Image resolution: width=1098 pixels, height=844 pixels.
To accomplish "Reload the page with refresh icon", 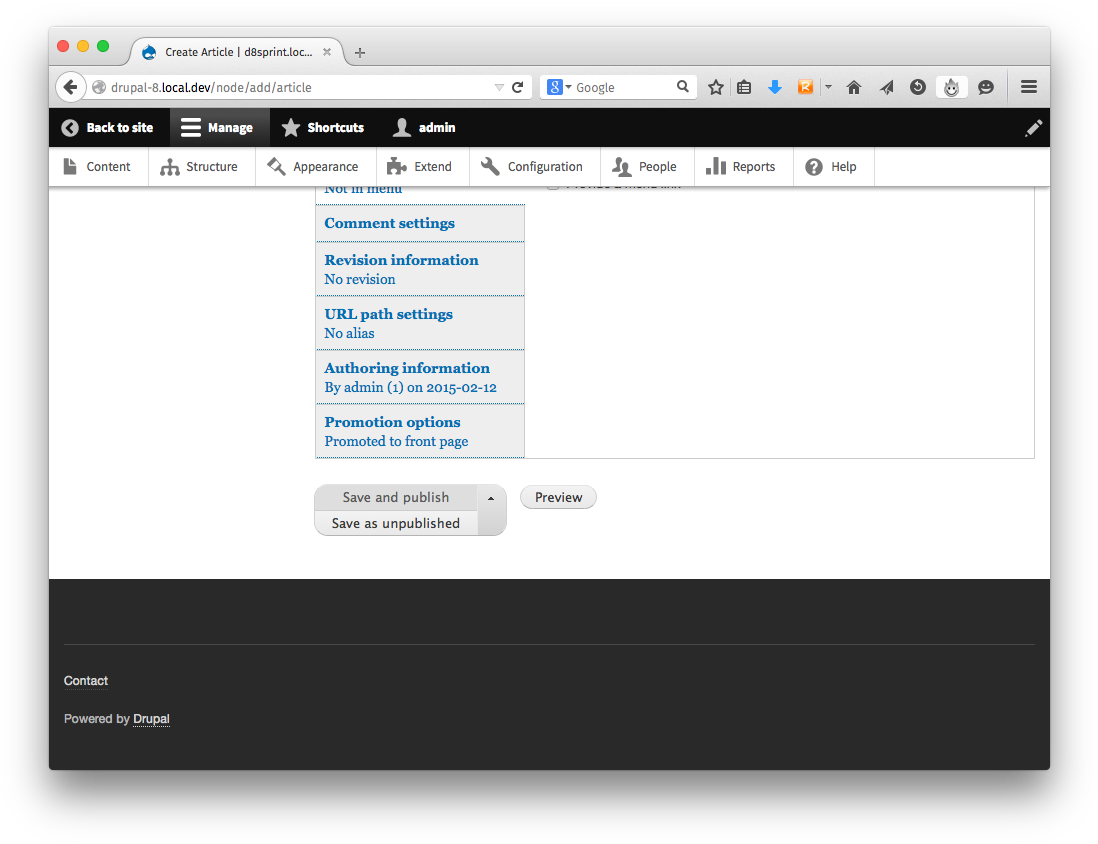I will point(517,88).
